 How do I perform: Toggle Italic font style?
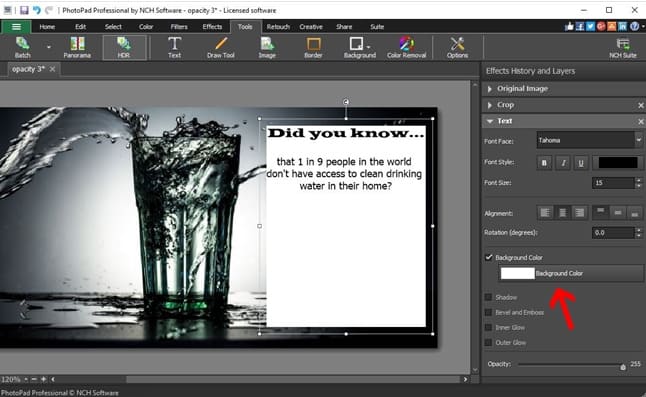563,163
